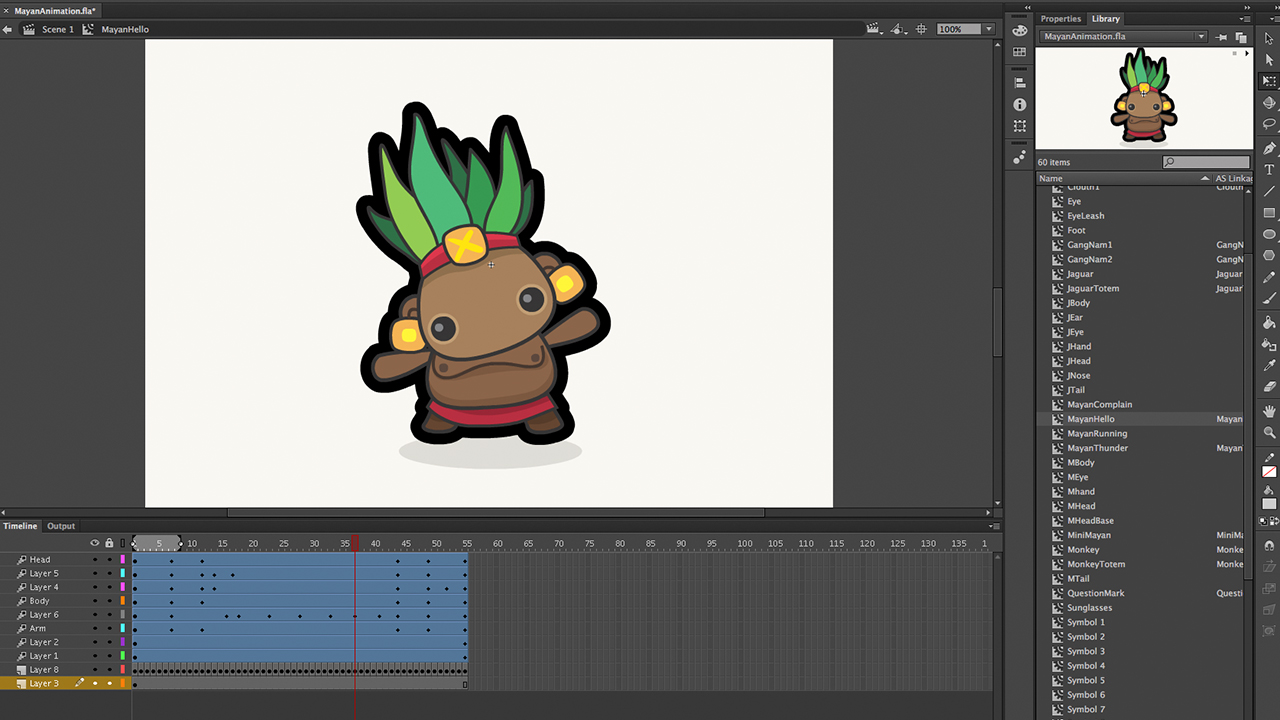Lock the Body layer

[x=109, y=601]
